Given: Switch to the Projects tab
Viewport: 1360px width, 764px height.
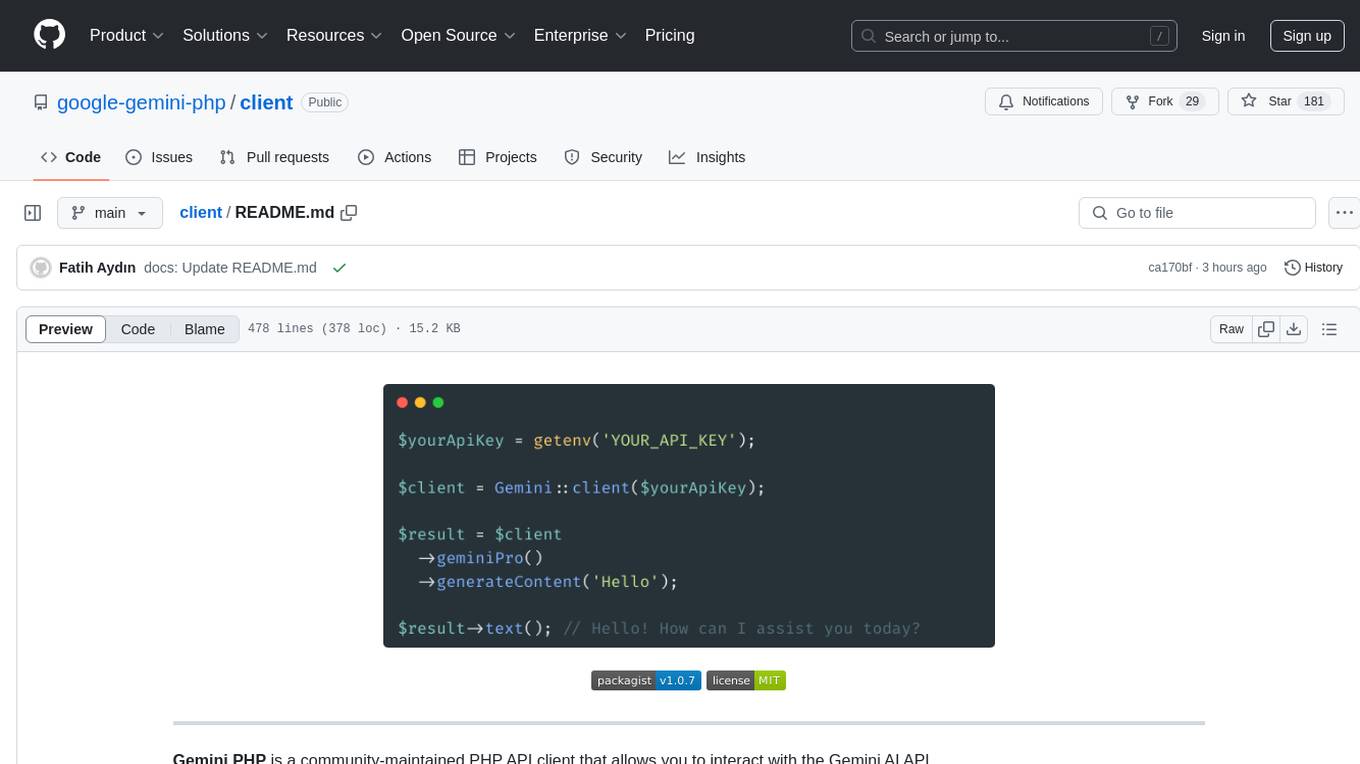Looking at the screenshot, I should [x=498, y=157].
